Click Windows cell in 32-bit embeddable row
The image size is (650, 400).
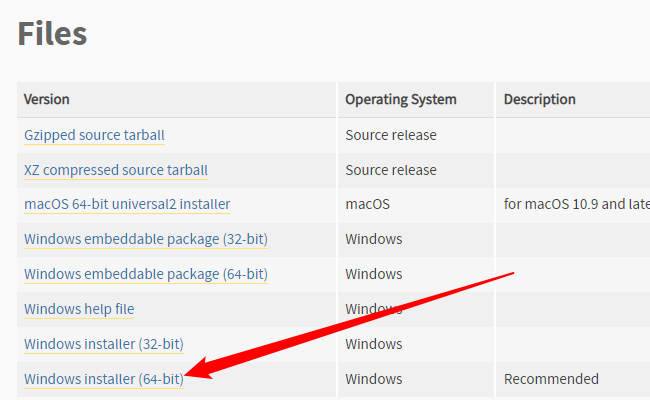point(374,239)
